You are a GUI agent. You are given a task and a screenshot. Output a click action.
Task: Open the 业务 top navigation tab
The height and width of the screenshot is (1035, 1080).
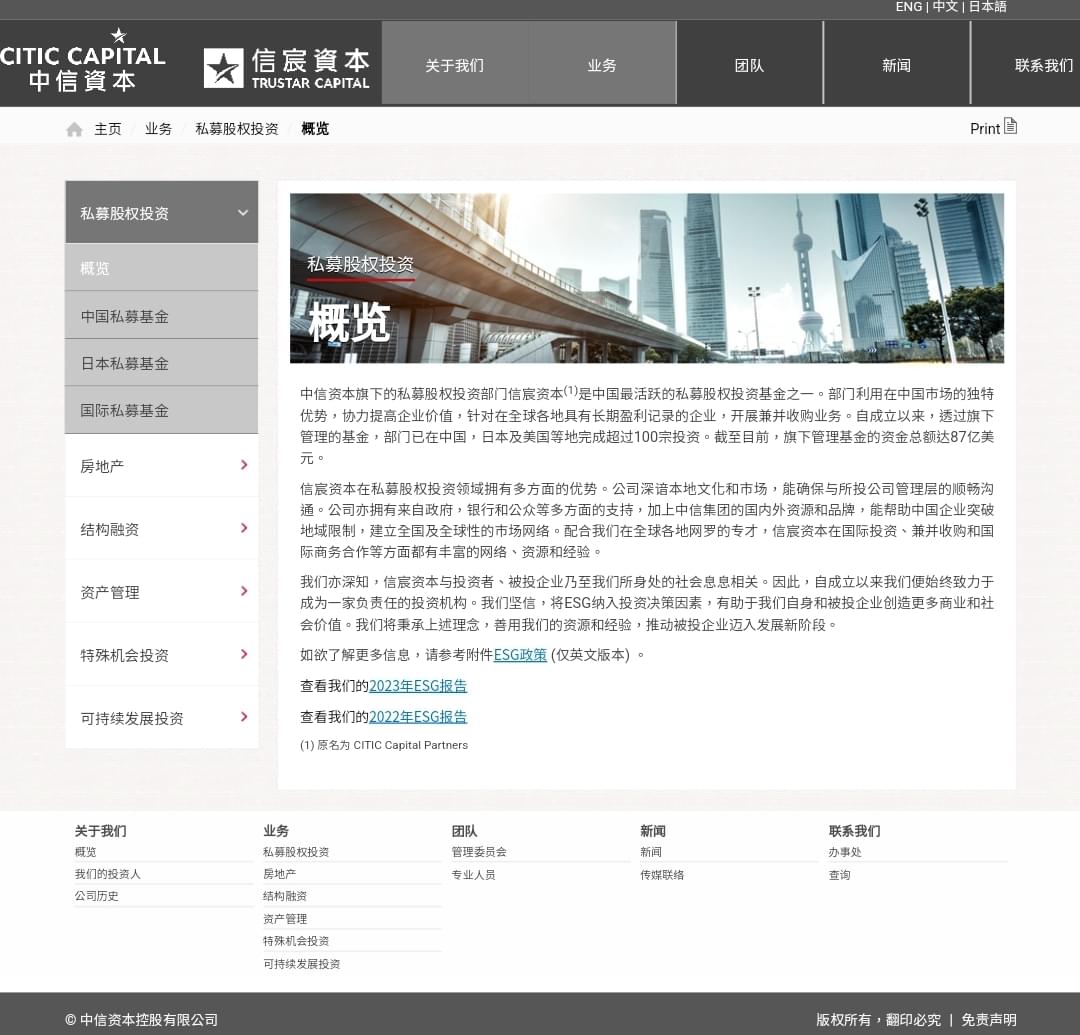[602, 65]
